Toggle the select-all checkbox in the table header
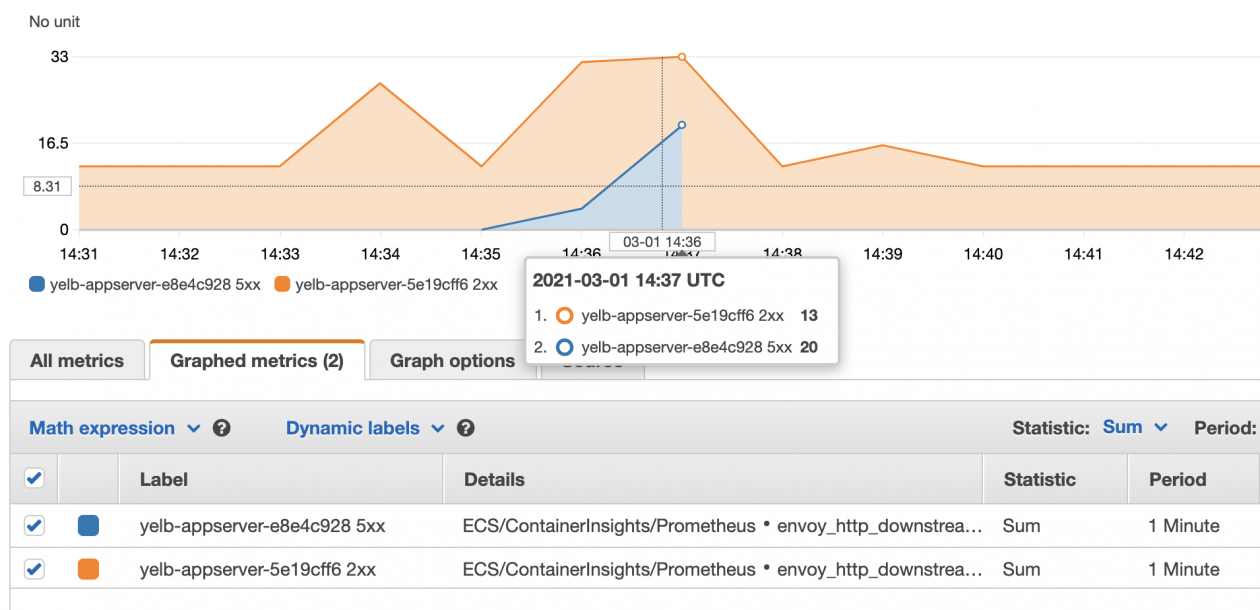This screenshot has width=1260, height=610. click(x=33, y=478)
